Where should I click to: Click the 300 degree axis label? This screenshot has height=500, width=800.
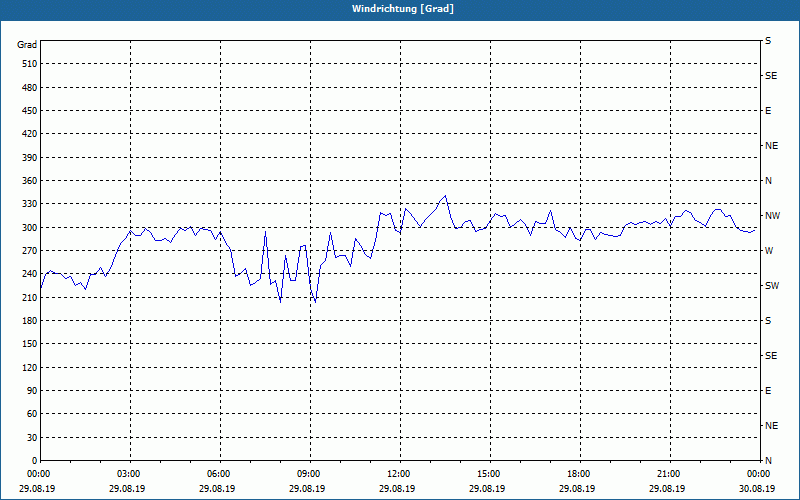30,228
